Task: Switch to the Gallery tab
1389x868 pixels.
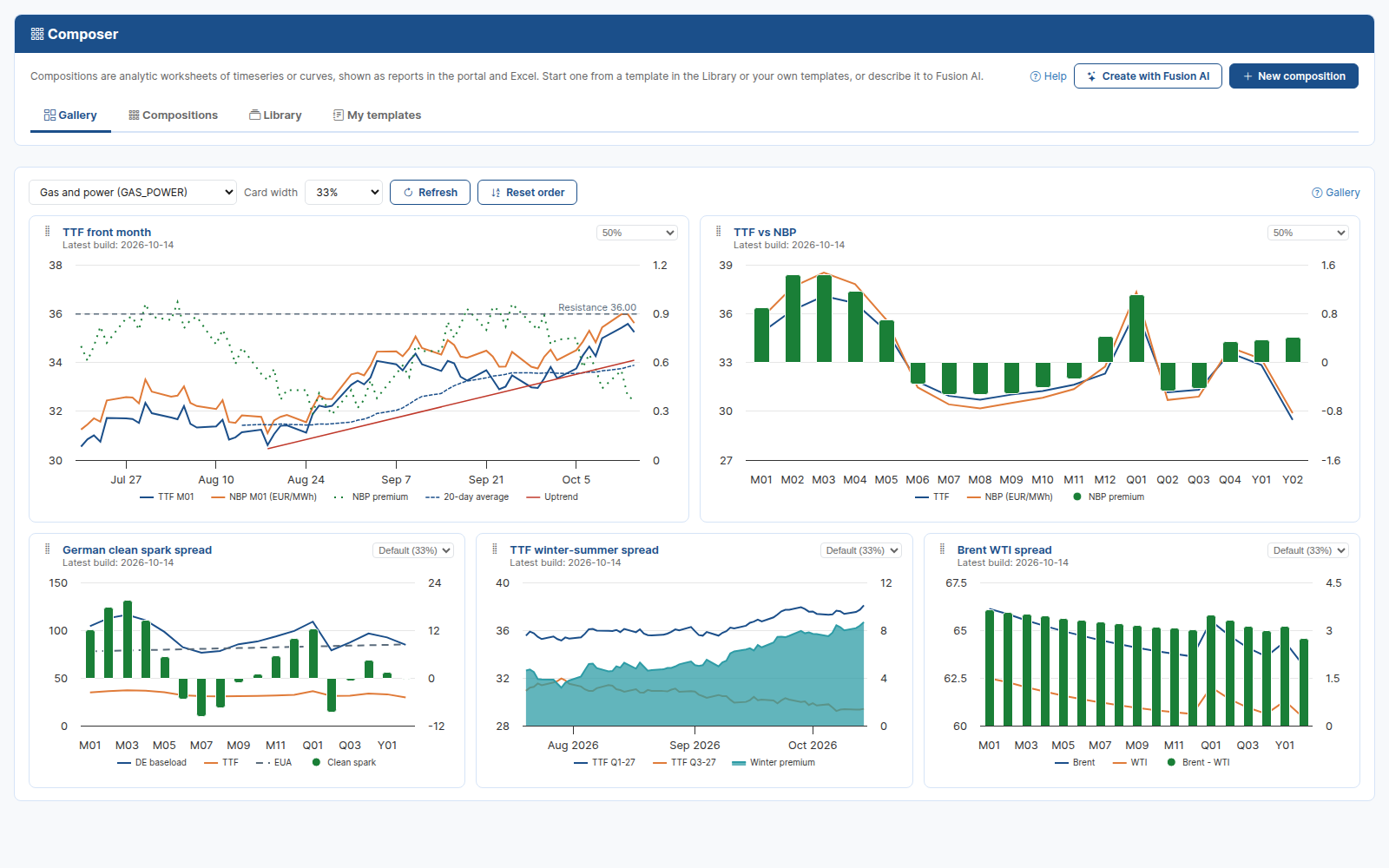Action: 70,115
